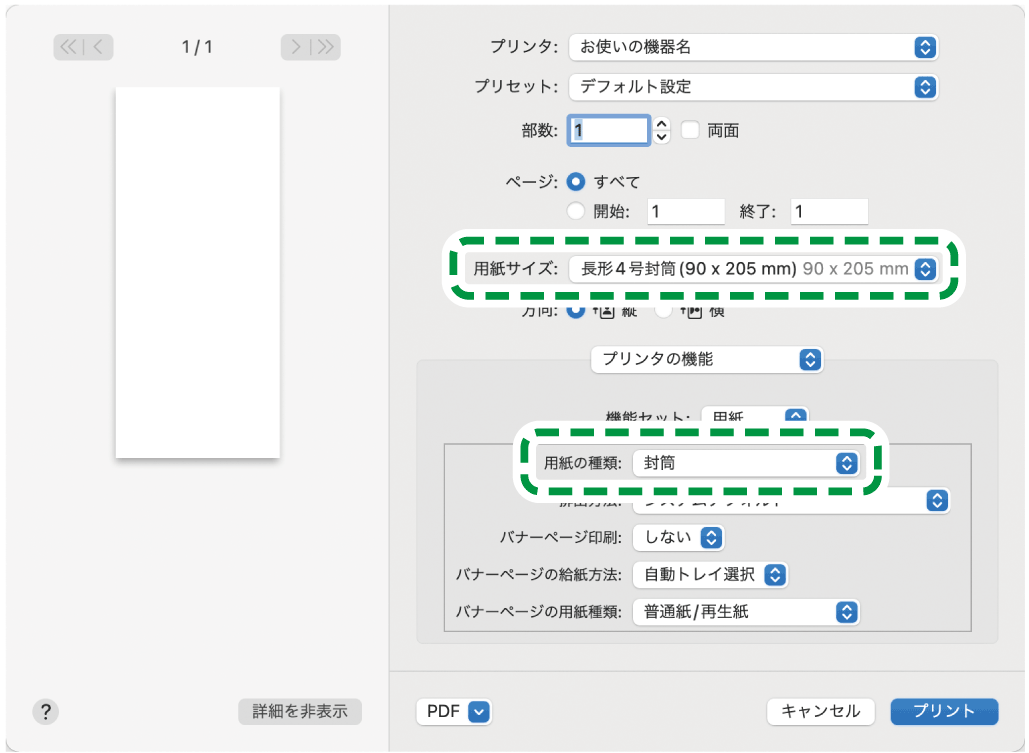Click the プリント button to print
The width and height of the screenshot is (1029, 753).
click(943, 712)
